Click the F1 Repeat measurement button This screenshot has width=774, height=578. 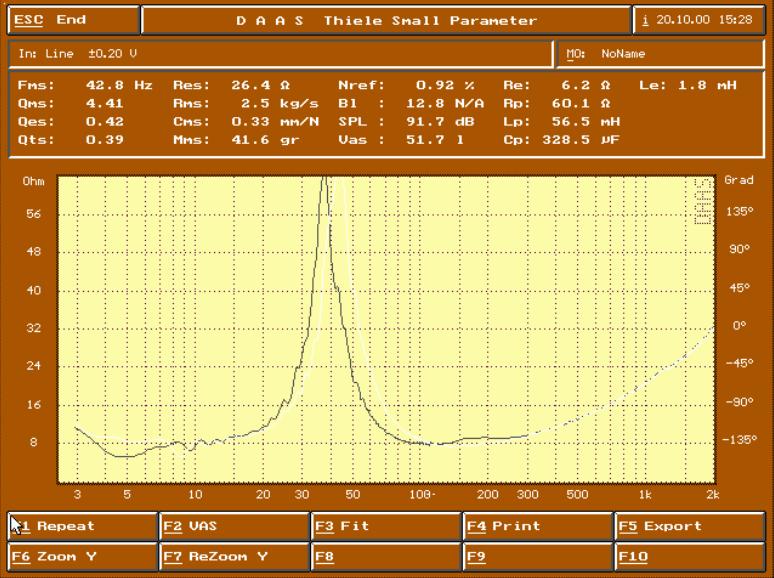(82, 526)
